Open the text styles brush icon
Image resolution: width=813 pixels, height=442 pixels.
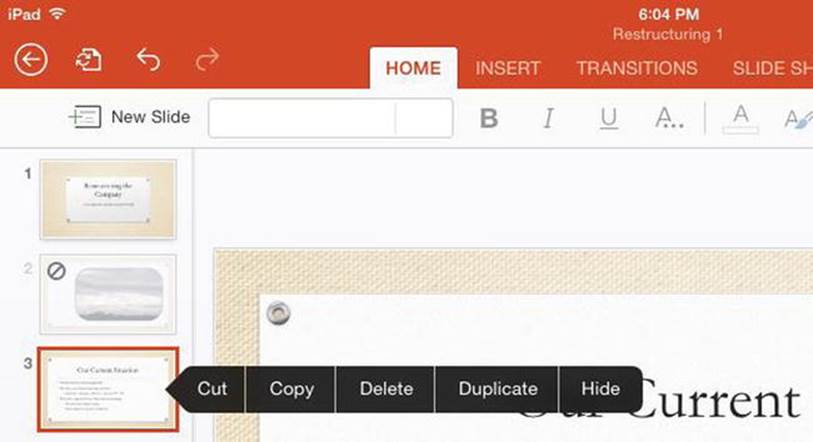pos(798,119)
